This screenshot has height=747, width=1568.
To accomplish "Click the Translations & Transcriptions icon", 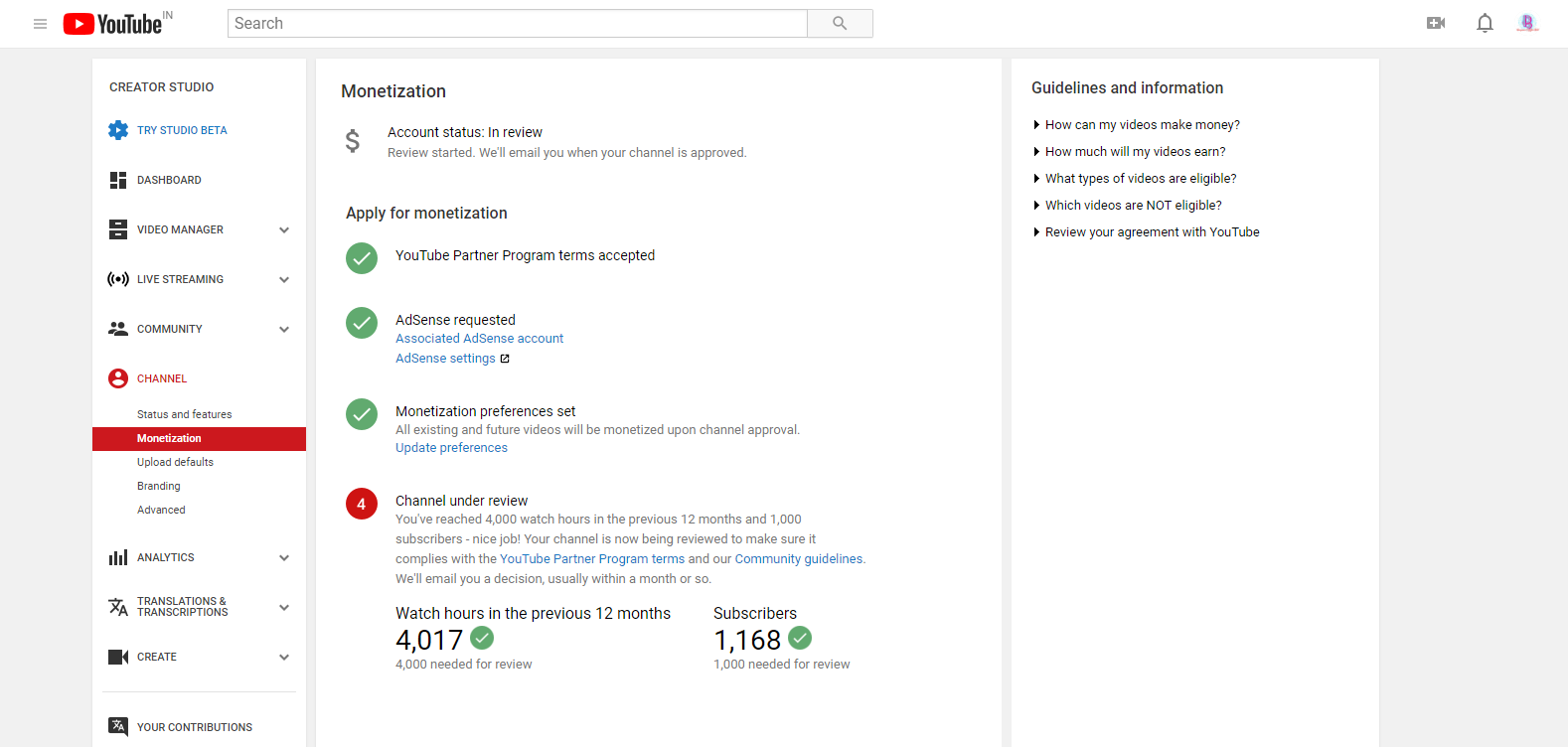I will click(x=118, y=607).
